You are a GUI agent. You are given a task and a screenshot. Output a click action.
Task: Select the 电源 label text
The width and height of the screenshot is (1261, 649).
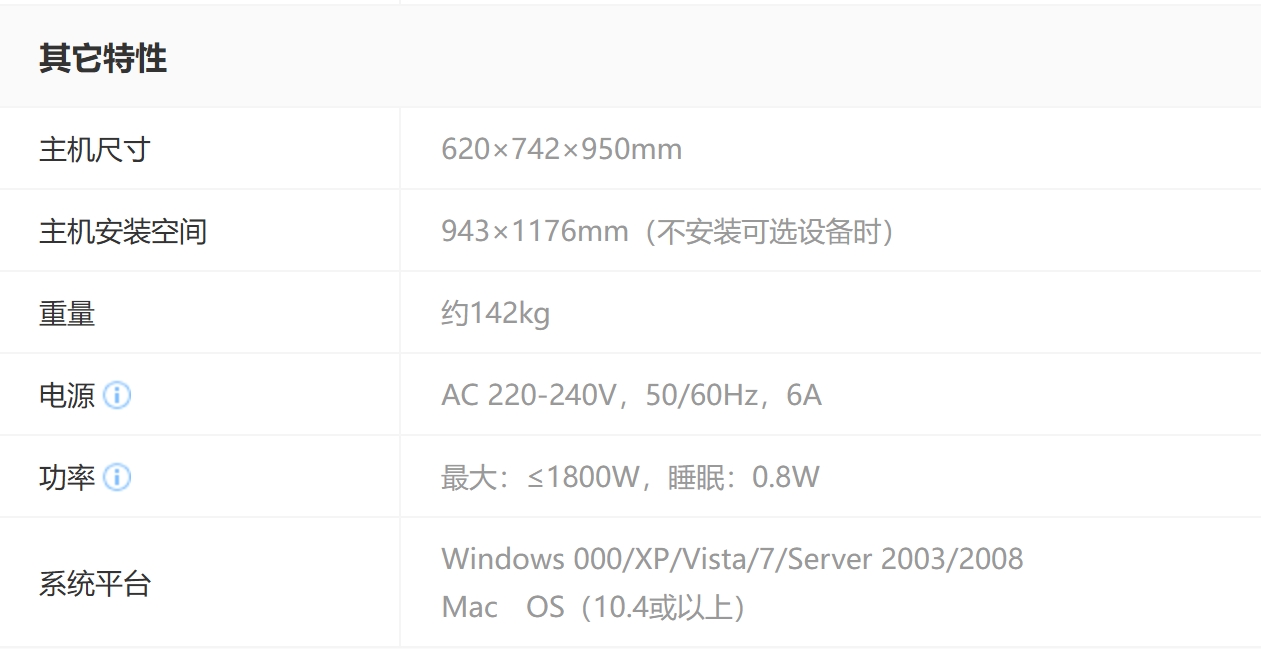[67, 396]
